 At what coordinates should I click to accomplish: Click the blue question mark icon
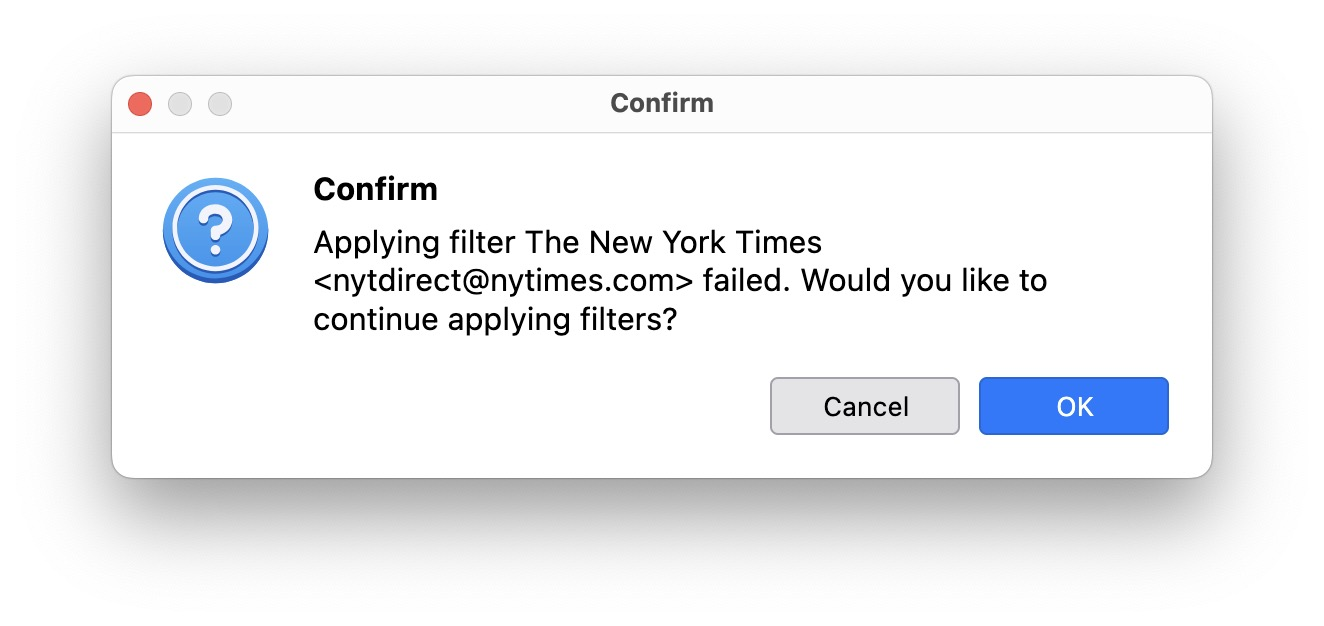click(x=215, y=231)
